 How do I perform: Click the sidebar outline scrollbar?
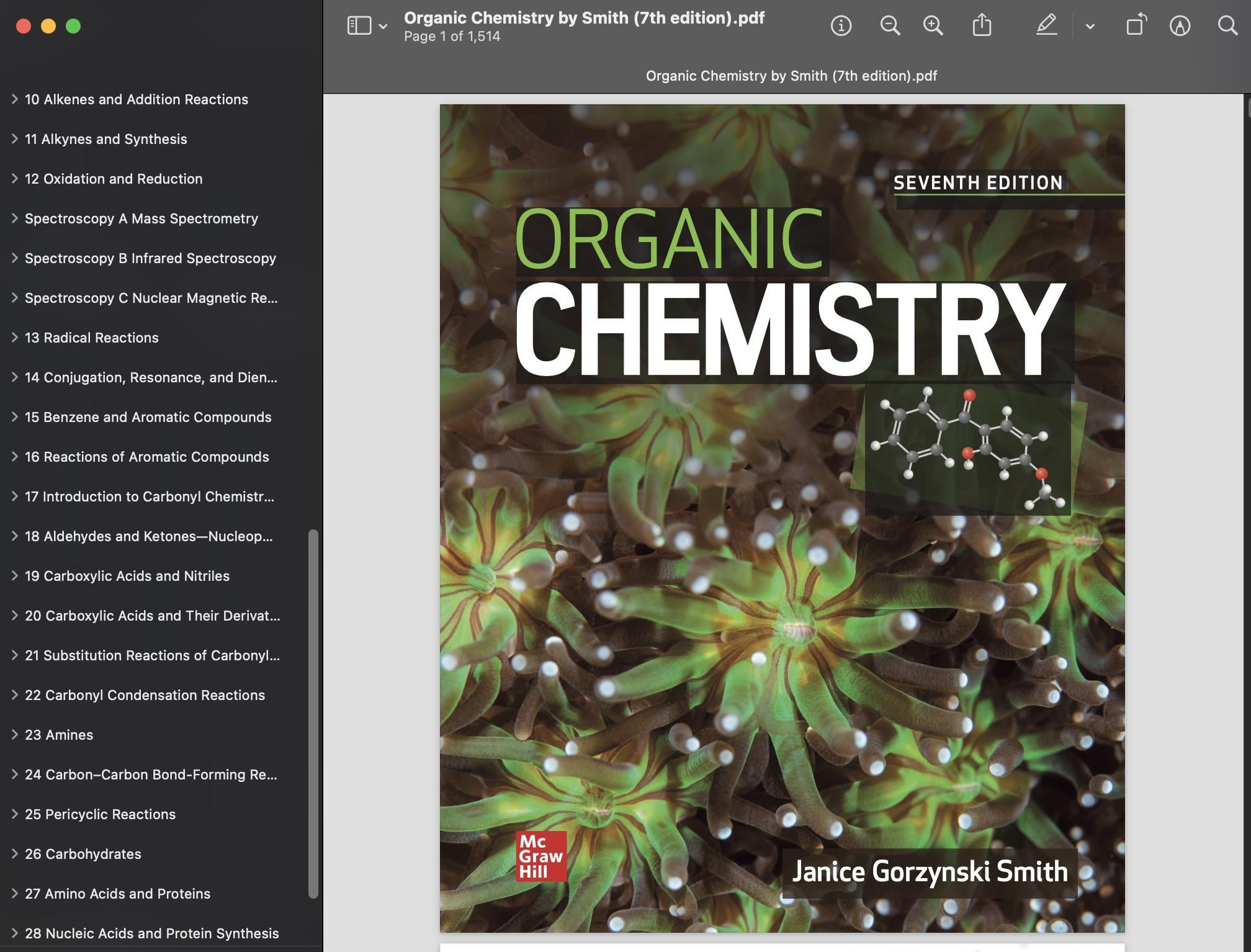click(313, 714)
